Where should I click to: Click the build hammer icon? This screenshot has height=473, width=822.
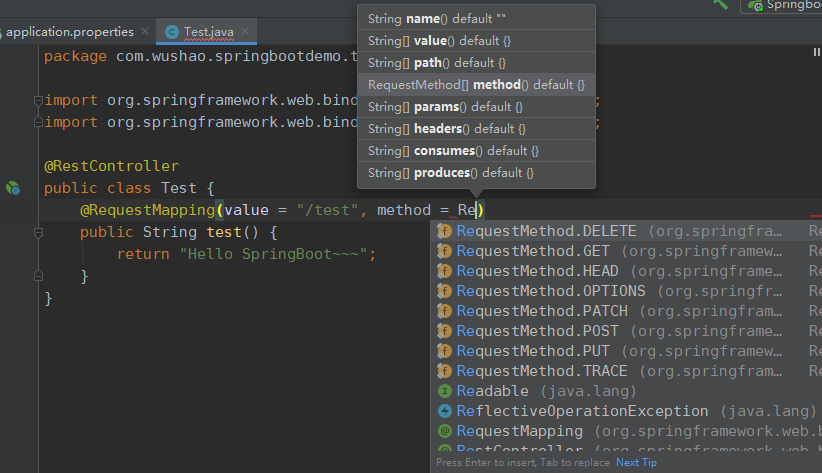pyautogui.click(x=720, y=4)
